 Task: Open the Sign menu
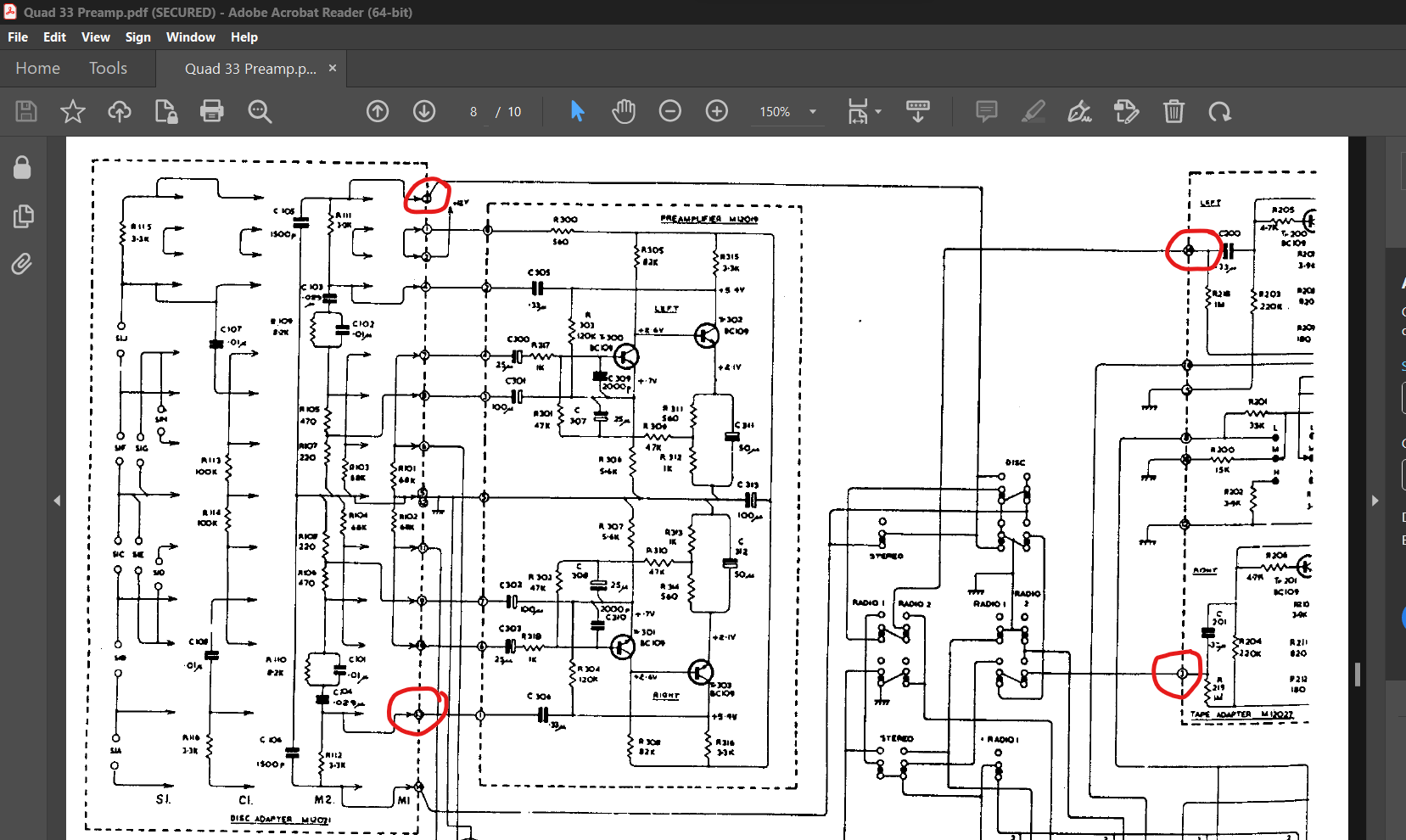tap(137, 37)
